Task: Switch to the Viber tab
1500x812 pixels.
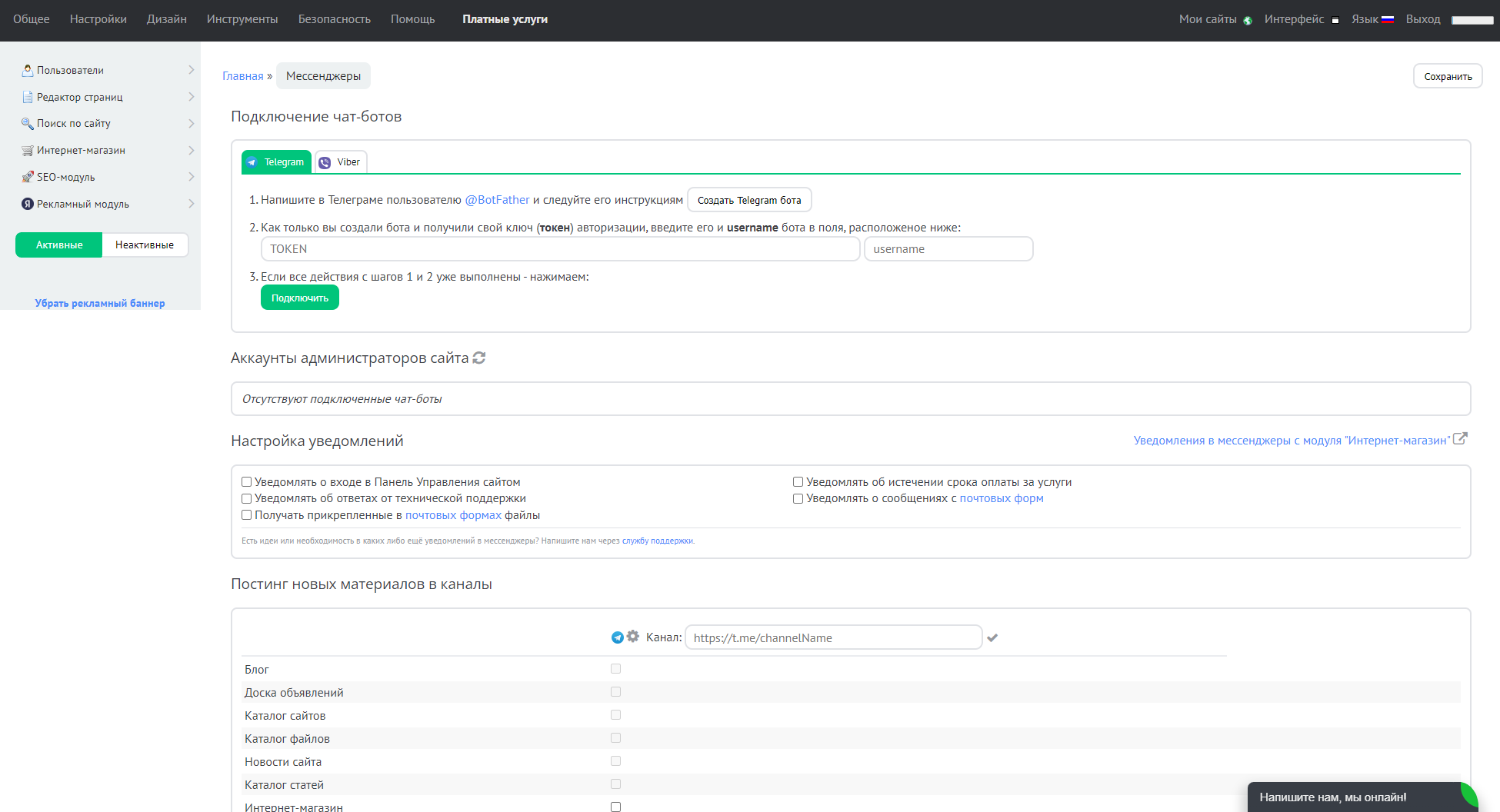Action: (x=341, y=162)
